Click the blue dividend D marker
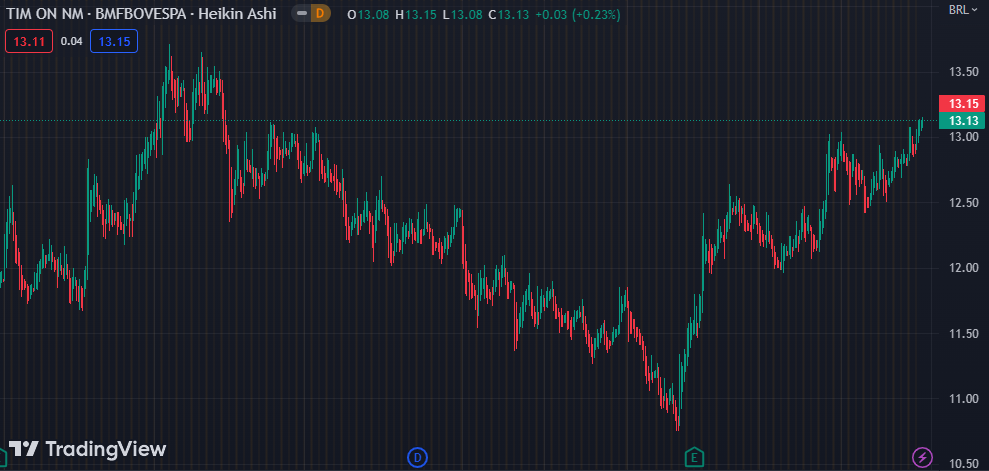Screen dimensions: 989x471 pyautogui.click(x=418, y=456)
